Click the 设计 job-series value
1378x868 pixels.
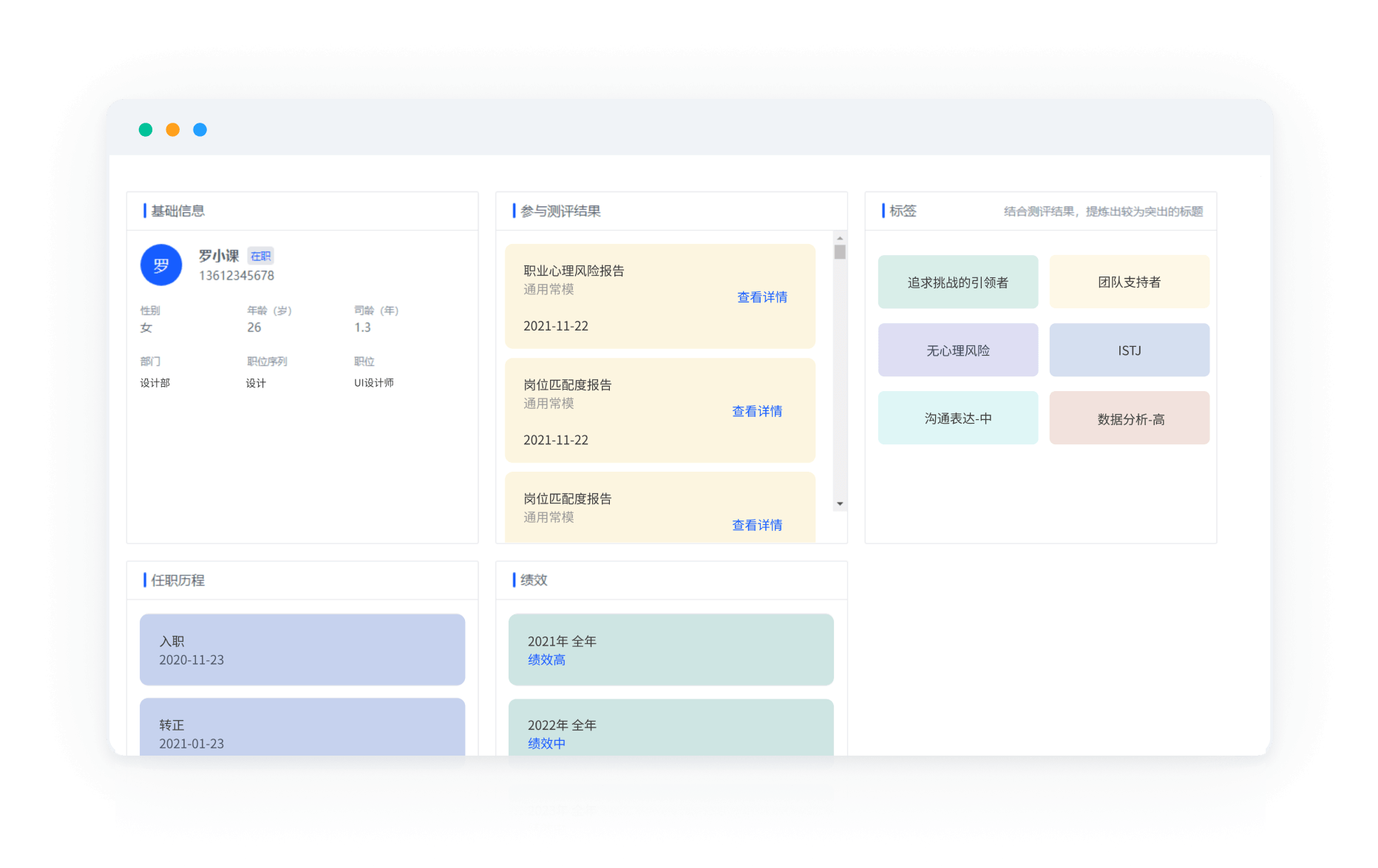point(256,383)
